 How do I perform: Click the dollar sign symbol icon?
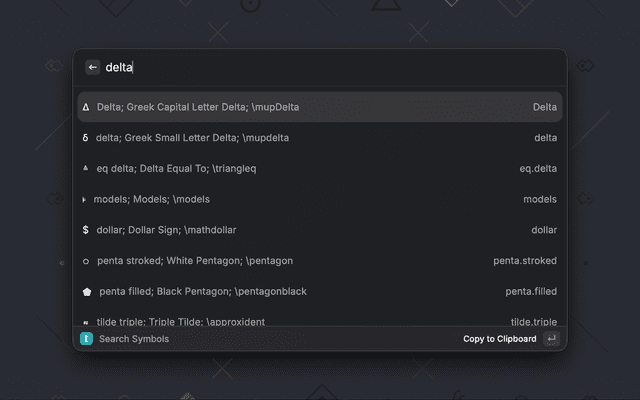pos(86,230)
